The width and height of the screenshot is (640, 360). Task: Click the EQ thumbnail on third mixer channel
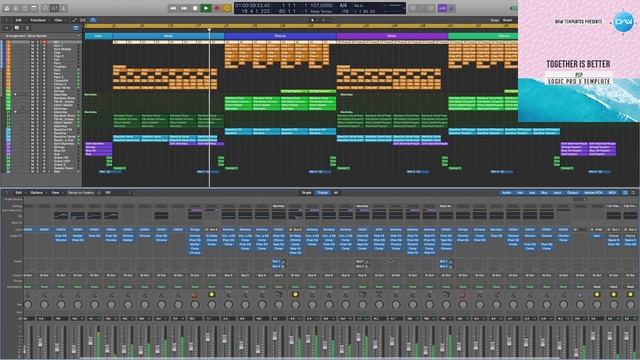[61, 216]
